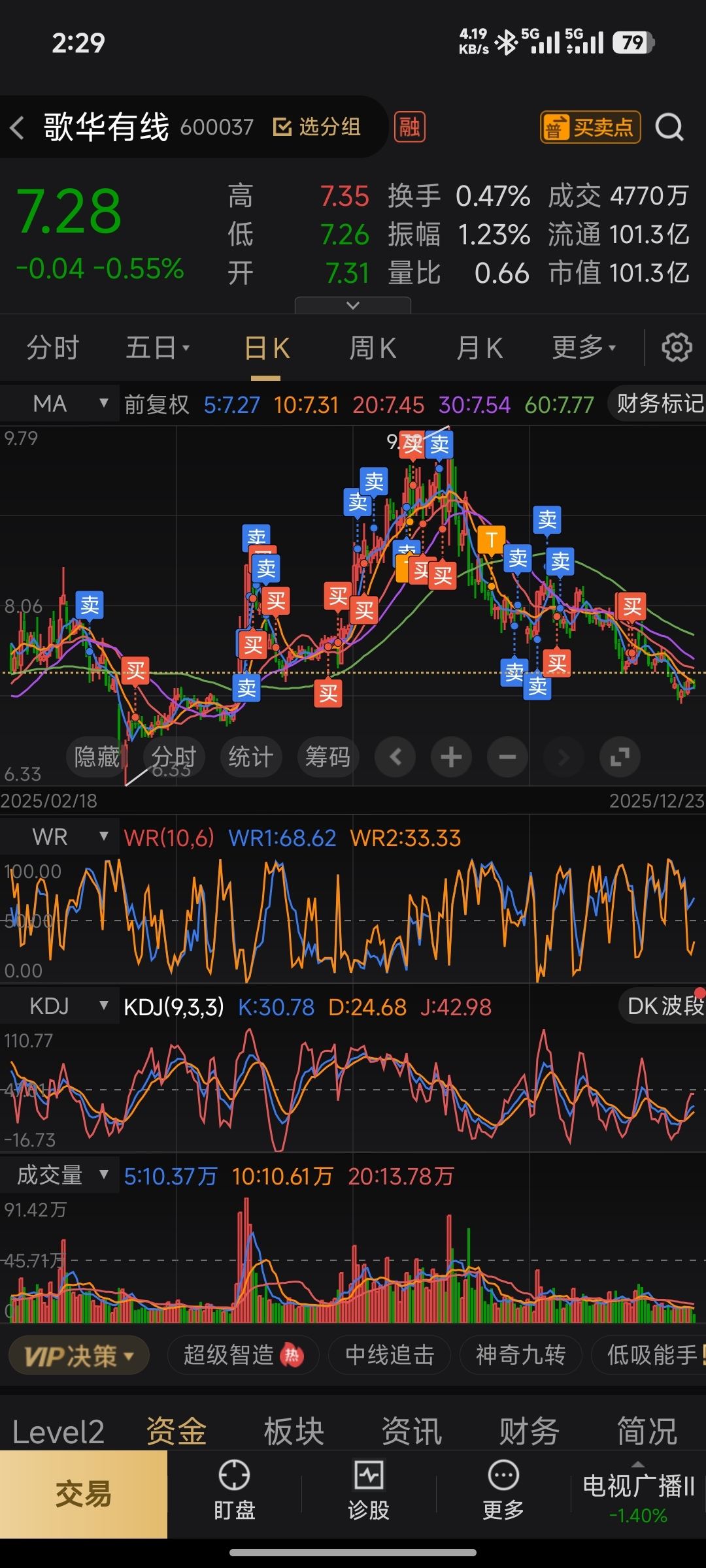The image size is (706, 1568).
Task: Expand 电视广播II sector panel
Action: pos(638,1494)
